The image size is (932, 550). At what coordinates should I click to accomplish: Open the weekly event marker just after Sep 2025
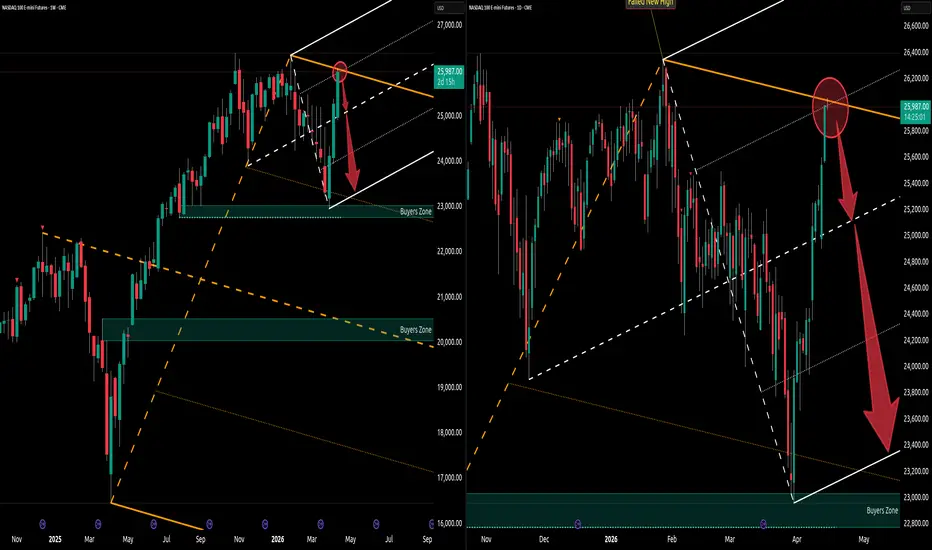pos(209,524)
